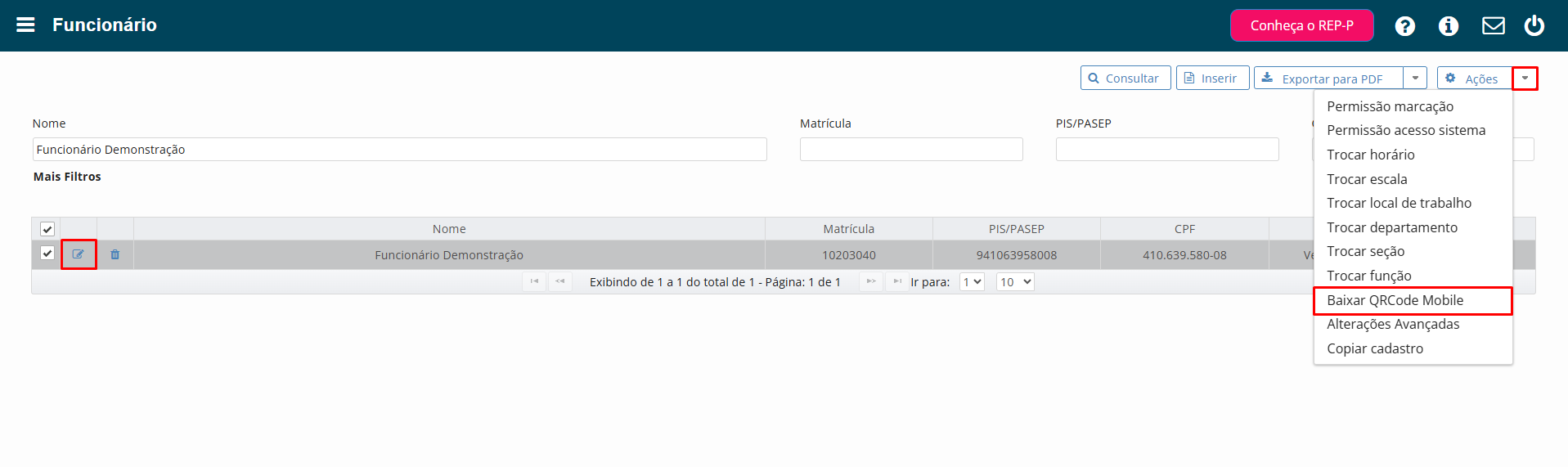Click the PIS value 941063958008
The width and height of the screenshot is (1568, 467).
pos(1017,255)
